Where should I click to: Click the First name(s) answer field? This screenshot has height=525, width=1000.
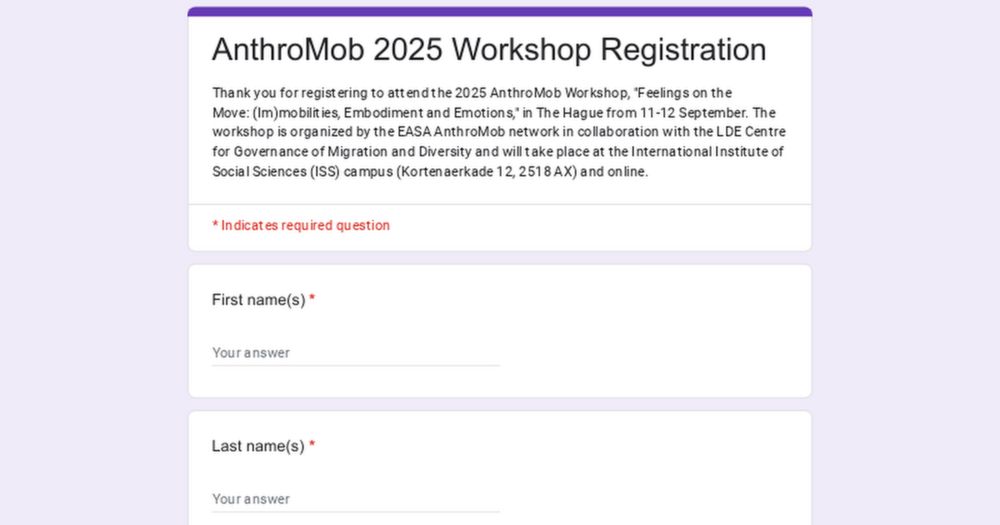pyautogui.click(x=355, y=353)
